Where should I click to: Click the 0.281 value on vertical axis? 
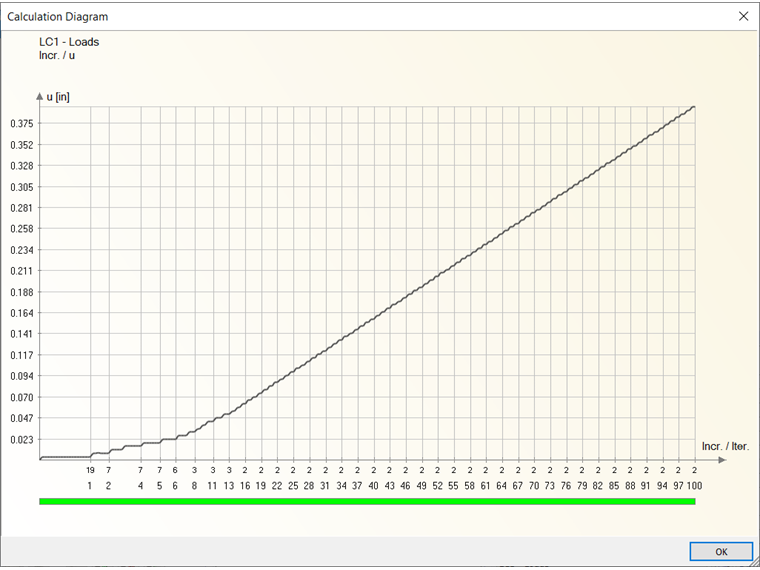pyautogui.click(x=21, y=208)
